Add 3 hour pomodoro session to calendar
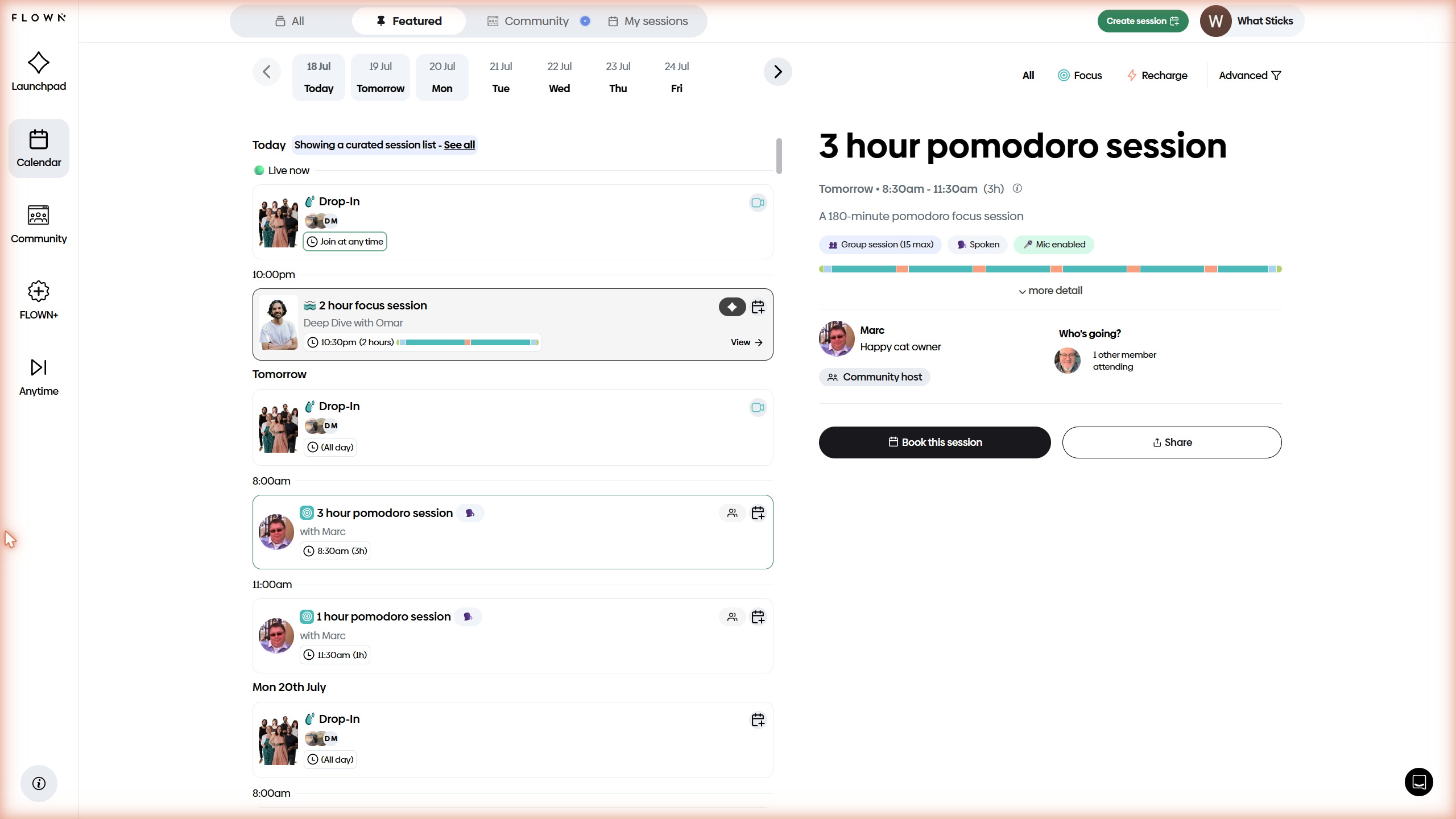Viewport: 1456px width, 819px height. pyautogui.click(x=758, y=513)
